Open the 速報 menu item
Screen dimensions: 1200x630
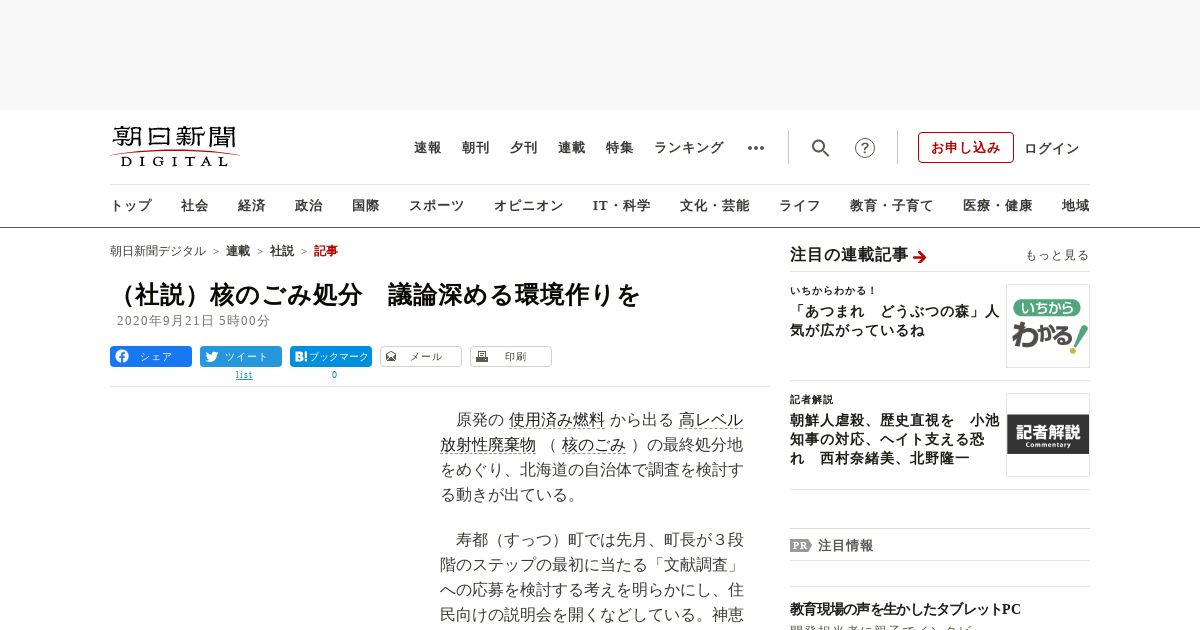[428, 148]
